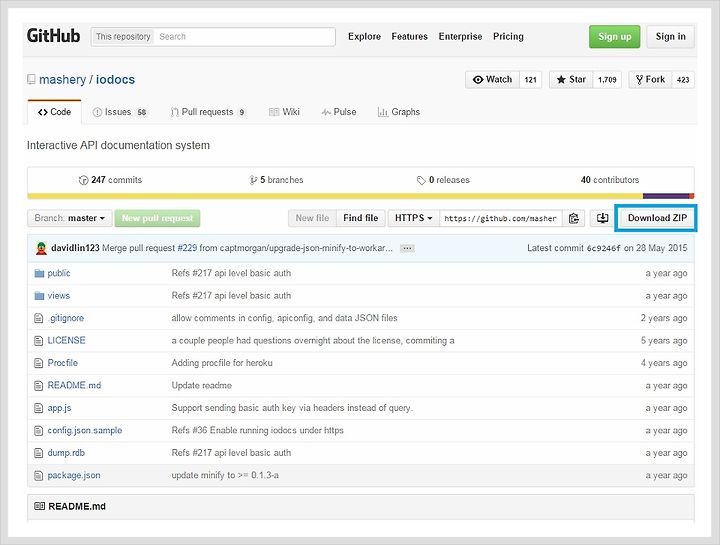This screenshot has height=545, width=720.
Task: Open the davidlin123 user link
Action: pos(75,248)
